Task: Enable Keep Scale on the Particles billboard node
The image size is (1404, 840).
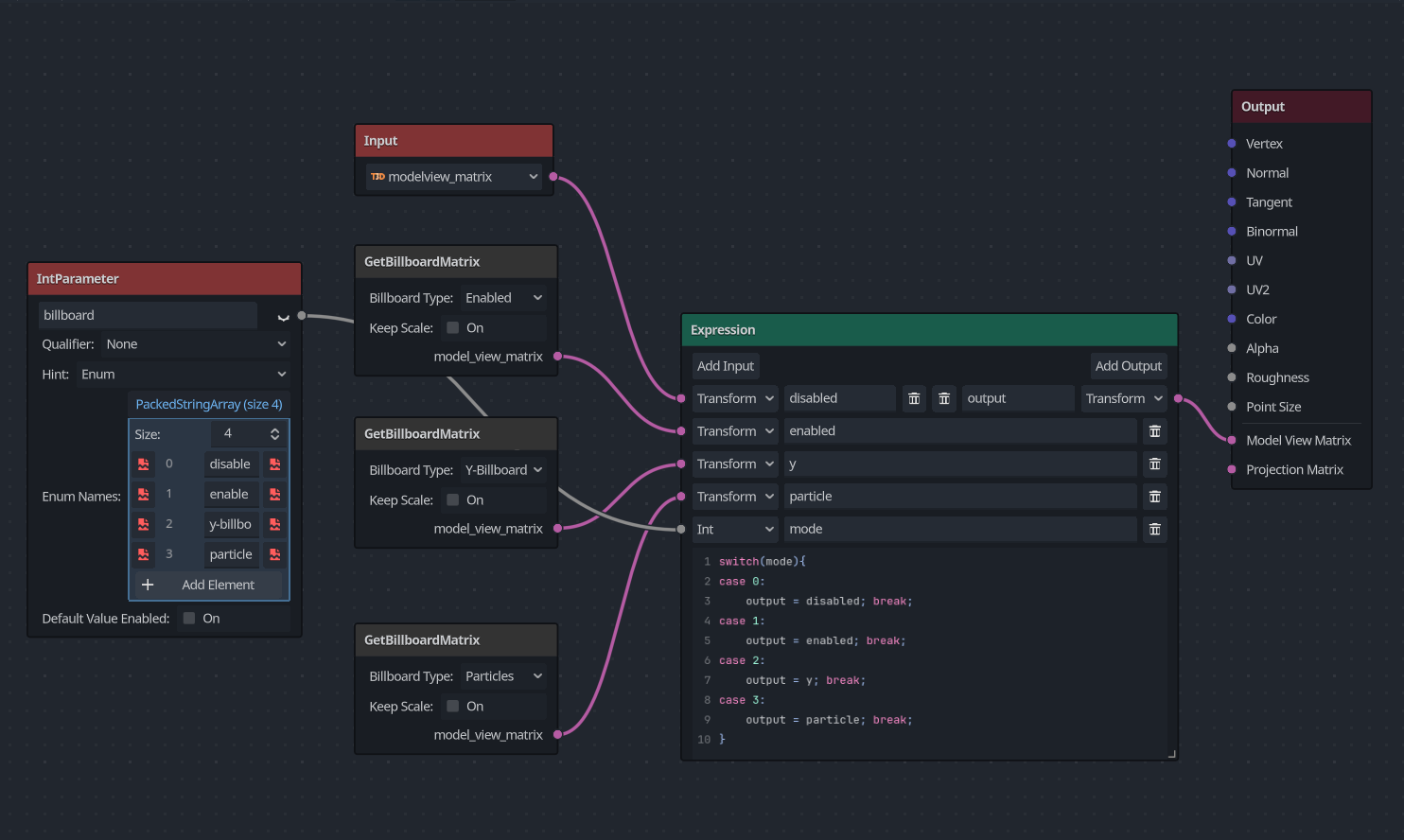Action: tap(453, 707)
